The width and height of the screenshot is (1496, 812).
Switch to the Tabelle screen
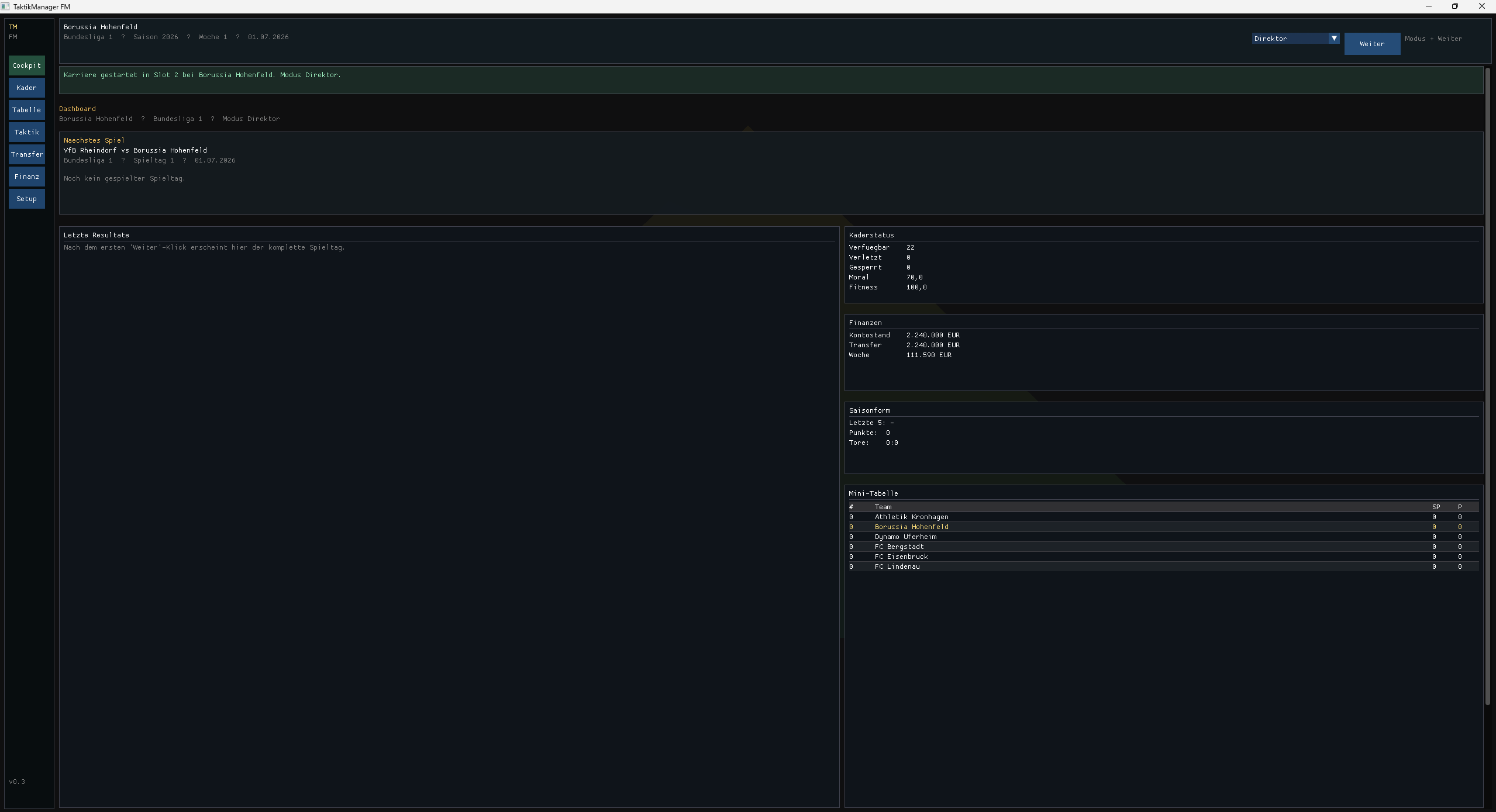tap(26, 110)
